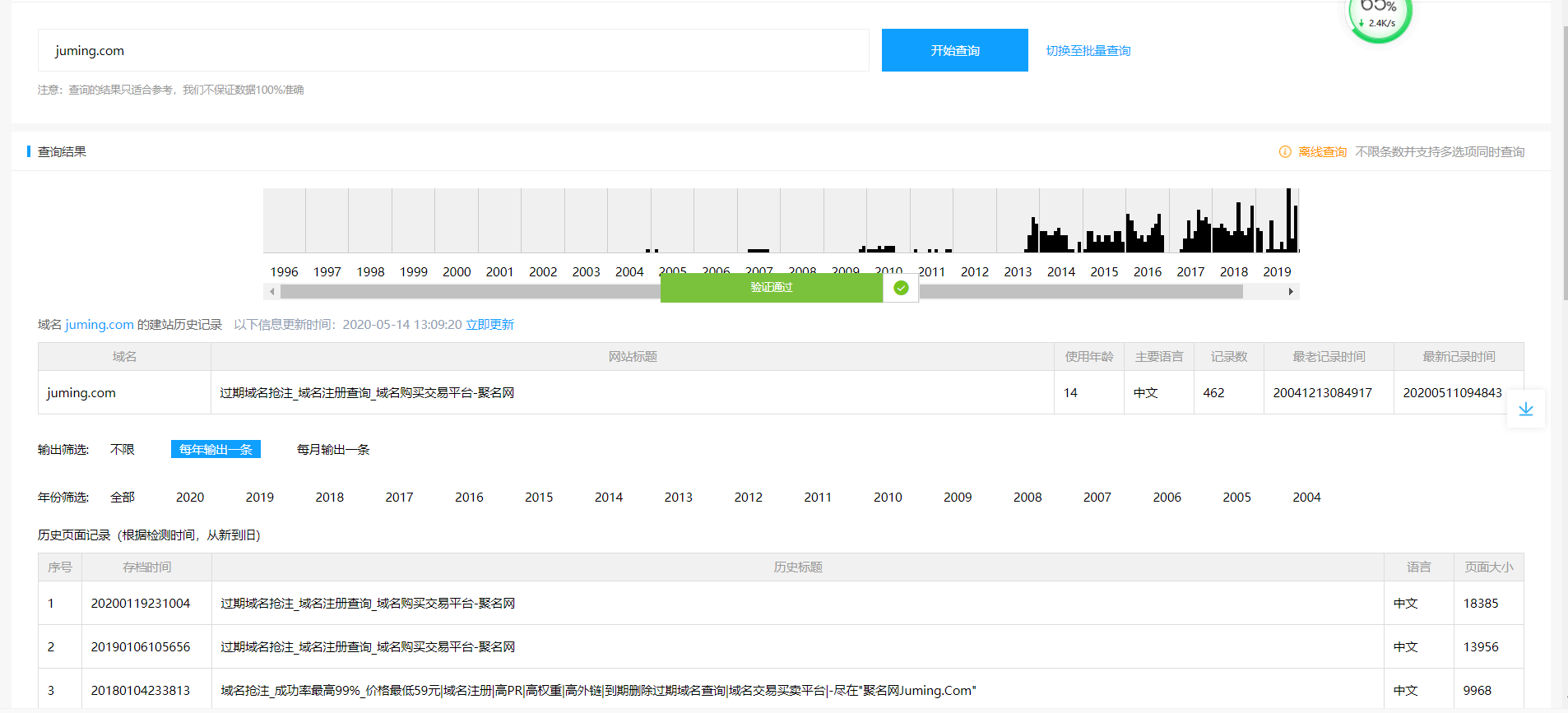Open the 离线查询 link
This screenshot has height=713, width=1568.
pos(1322,152)
